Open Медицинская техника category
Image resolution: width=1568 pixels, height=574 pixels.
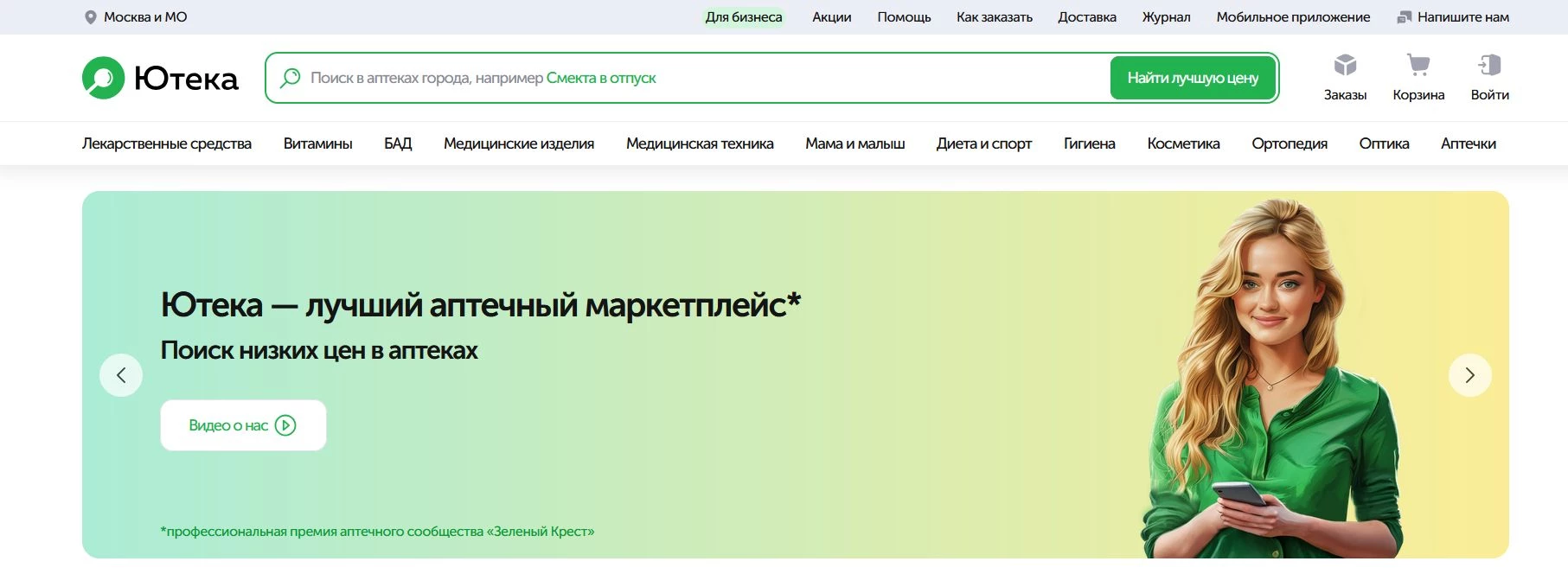(x=700, y=143)
